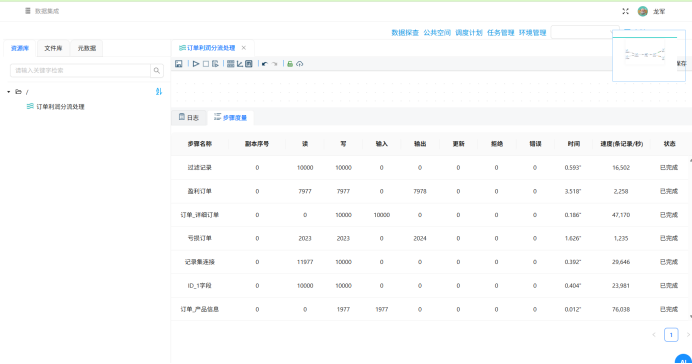Click the 数据集成 header title

click(47, 11)
